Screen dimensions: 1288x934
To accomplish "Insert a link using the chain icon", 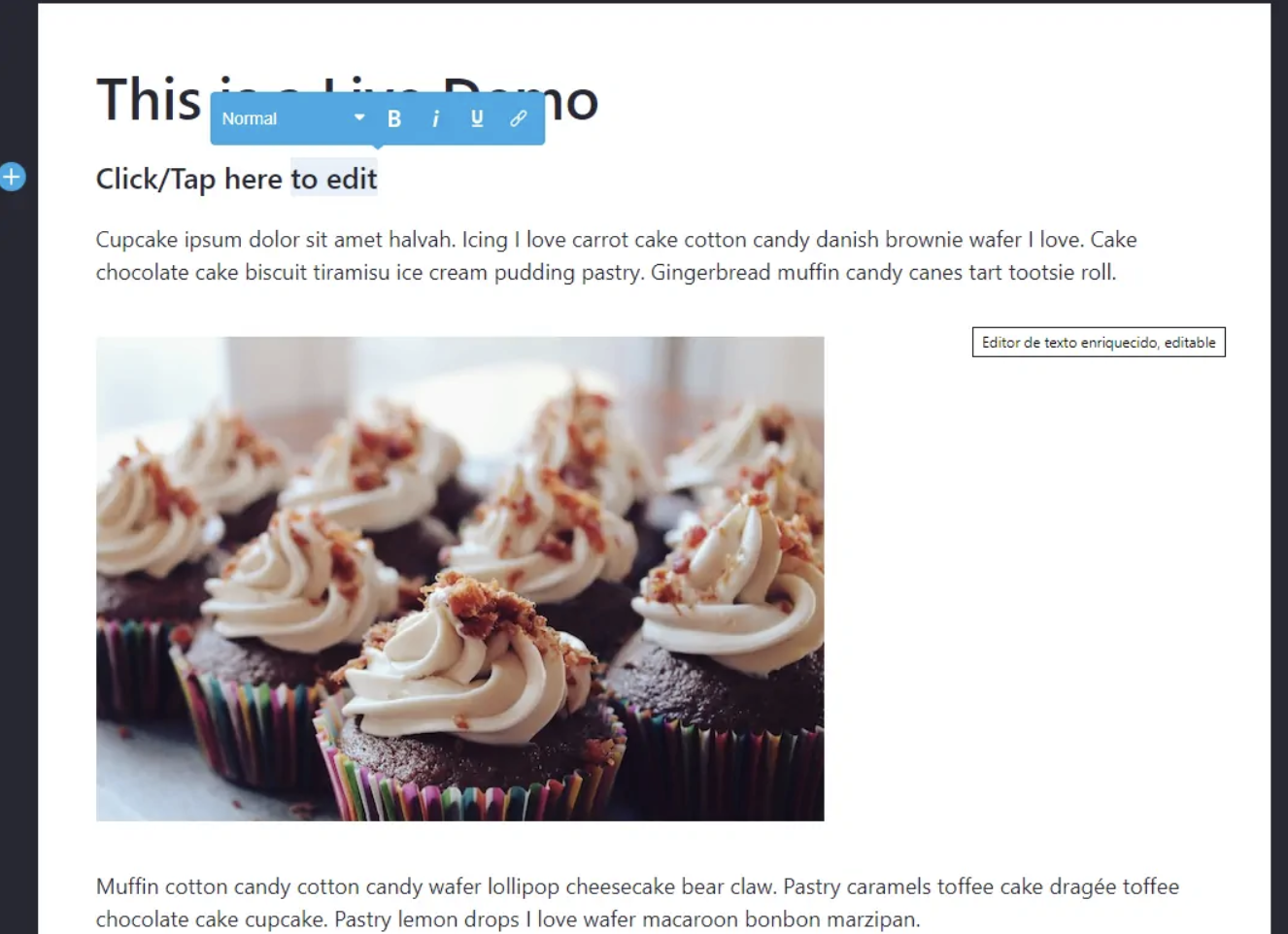I will click(518, 118).
